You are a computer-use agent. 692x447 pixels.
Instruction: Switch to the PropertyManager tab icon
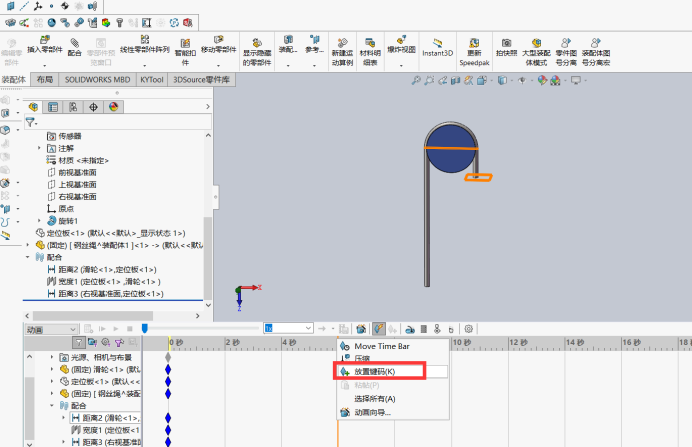coord(53,107)
